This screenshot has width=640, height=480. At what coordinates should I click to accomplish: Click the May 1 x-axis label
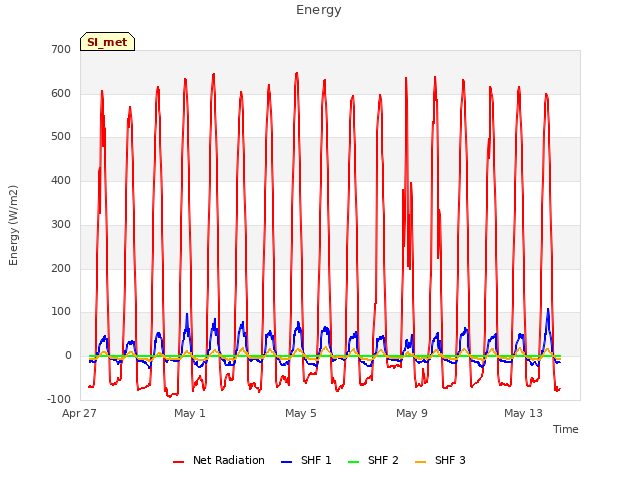pyautogui.click(x=190, y=413)
